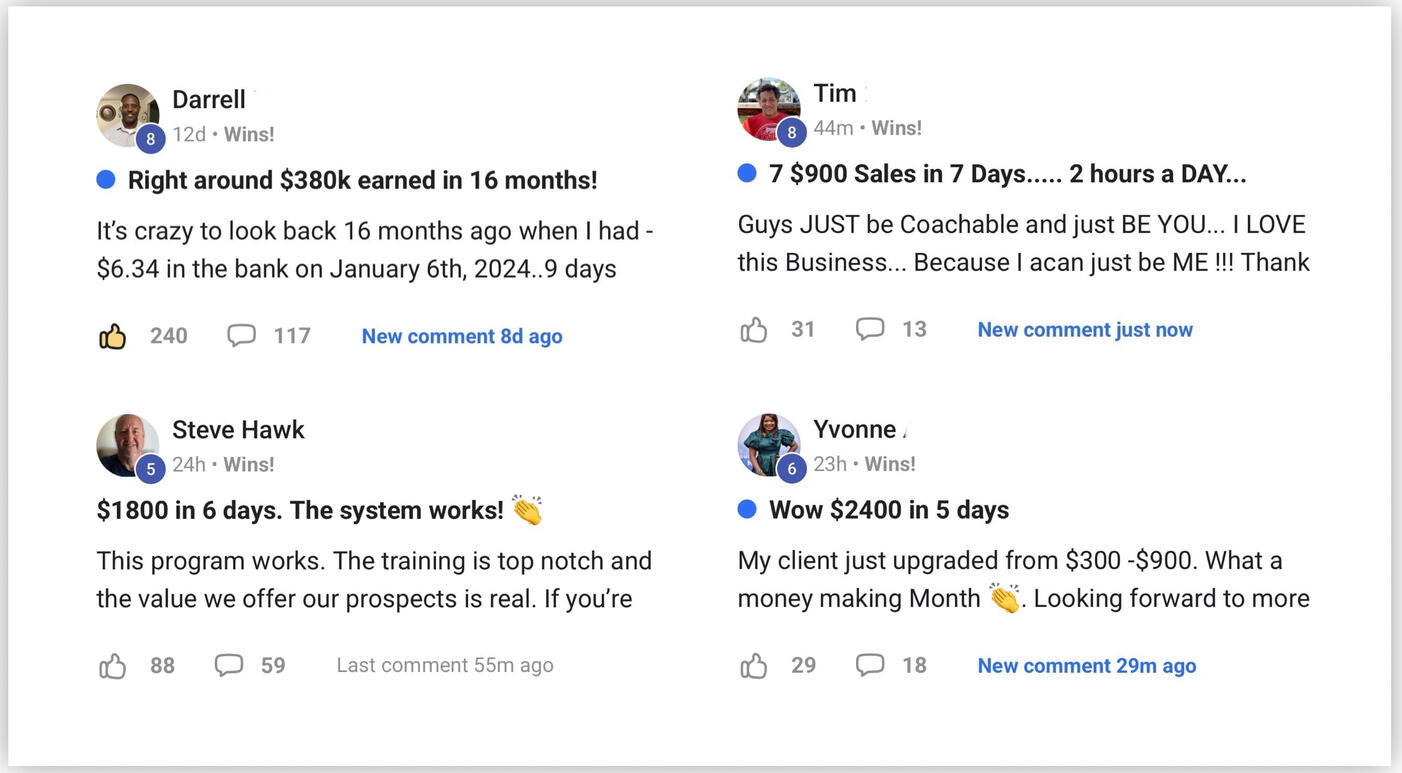Open comment icon on Steve Hawk's post

[x=229, y=665]
